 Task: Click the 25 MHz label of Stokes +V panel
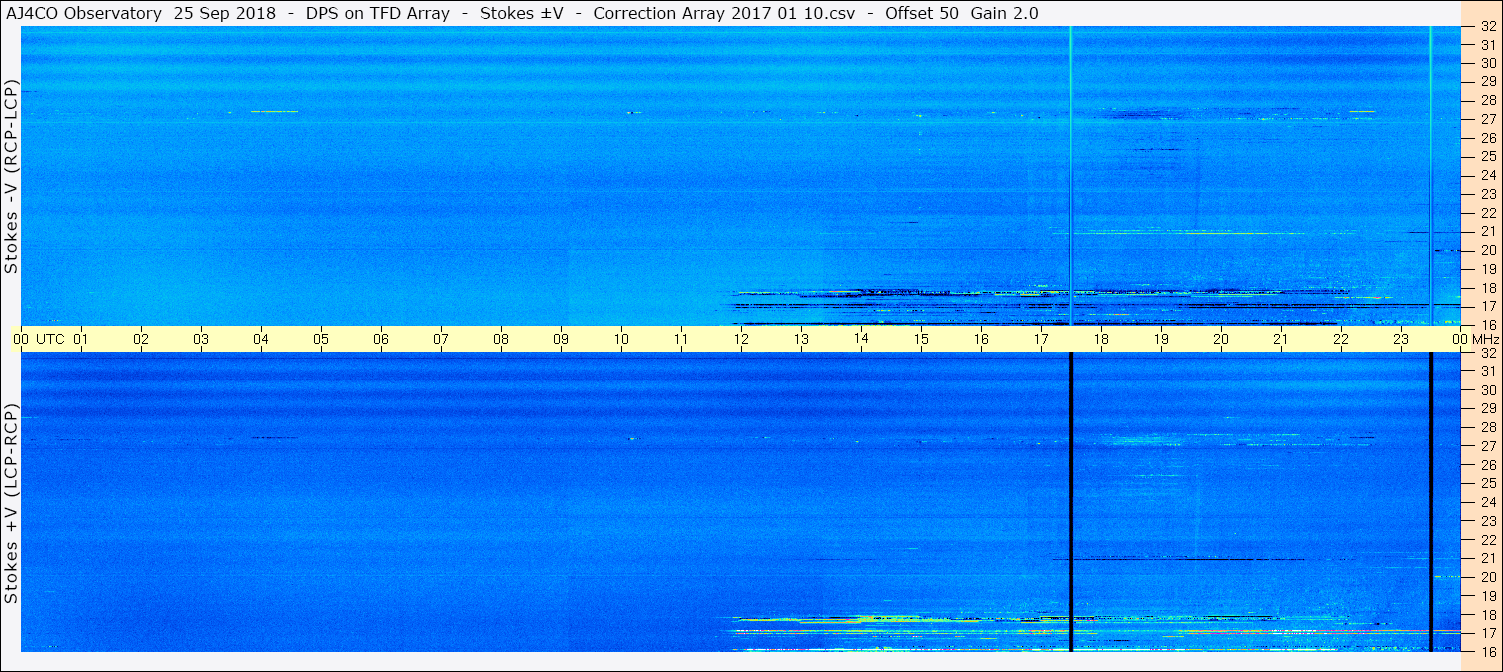(1487, 483)
